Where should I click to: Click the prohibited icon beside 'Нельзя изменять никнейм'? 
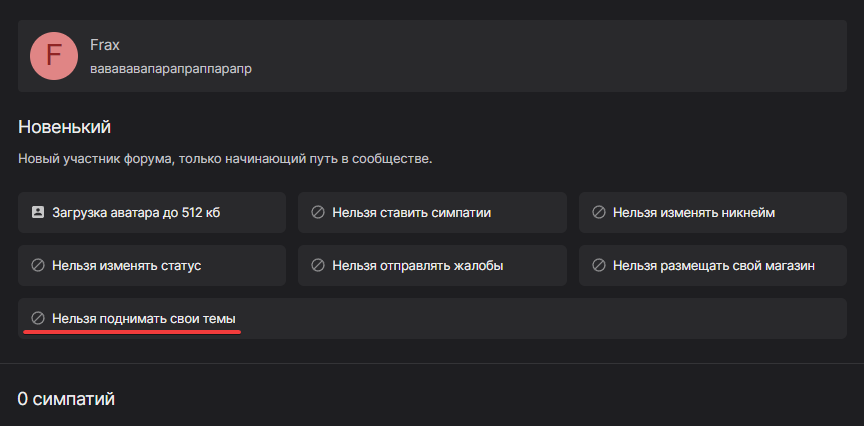(x=599, y=212)
